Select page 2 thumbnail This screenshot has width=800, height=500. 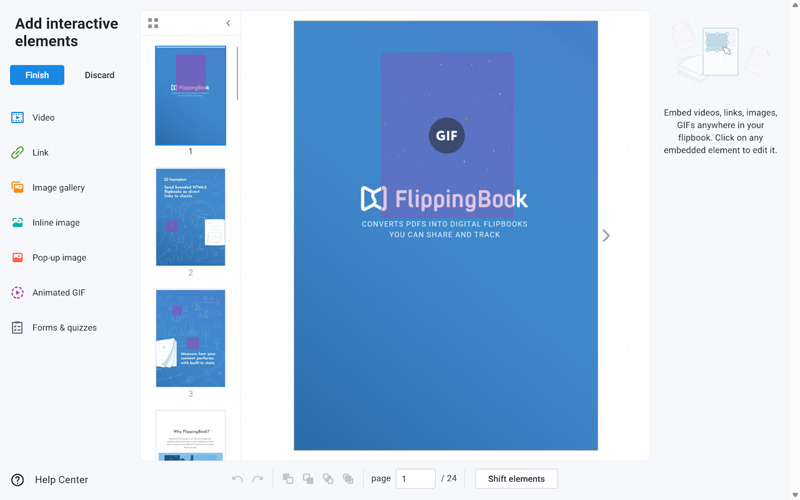point(190,217)
